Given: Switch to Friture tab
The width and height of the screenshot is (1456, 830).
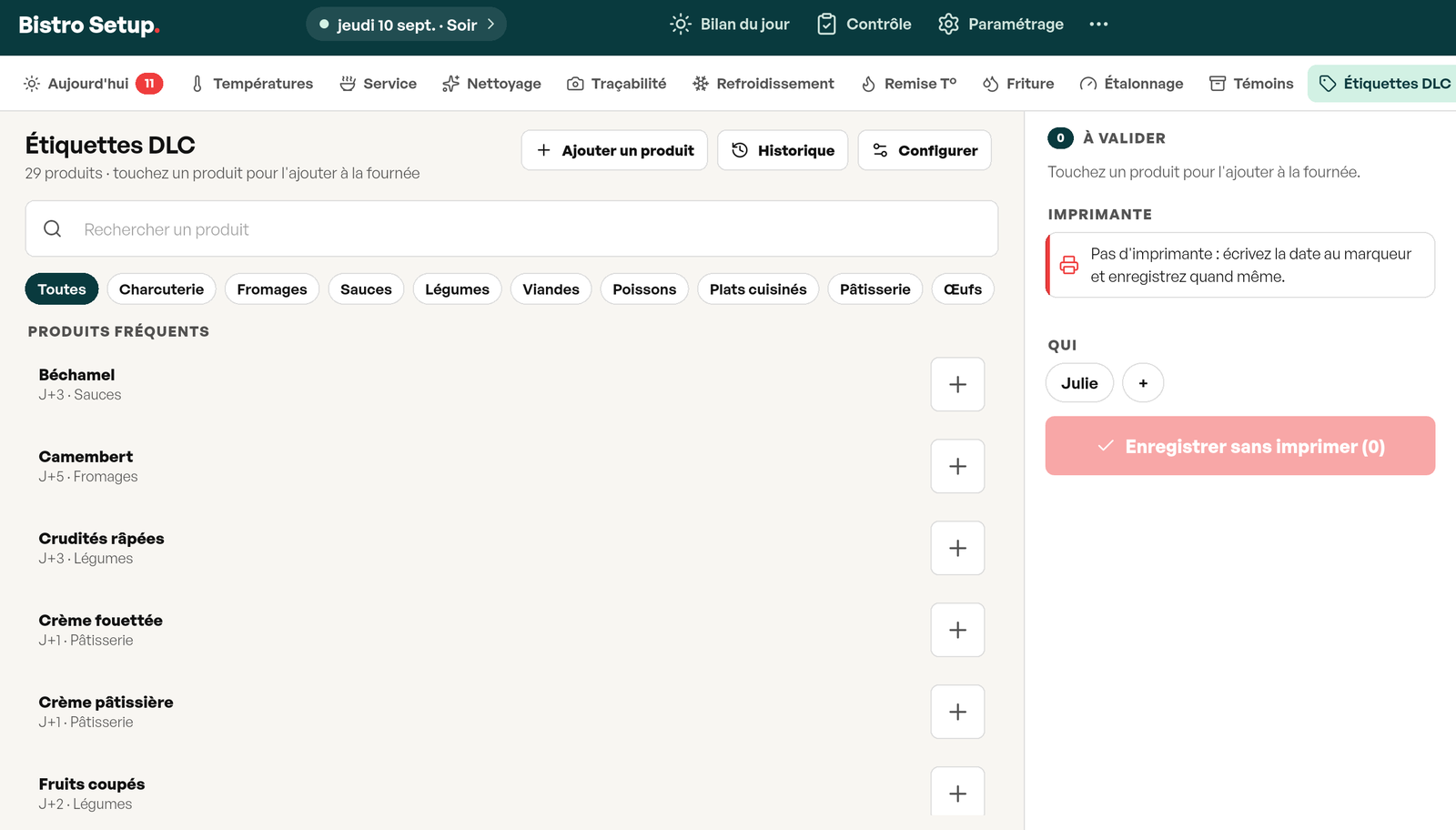Looking at the screenshot, I should [1018, 84].
